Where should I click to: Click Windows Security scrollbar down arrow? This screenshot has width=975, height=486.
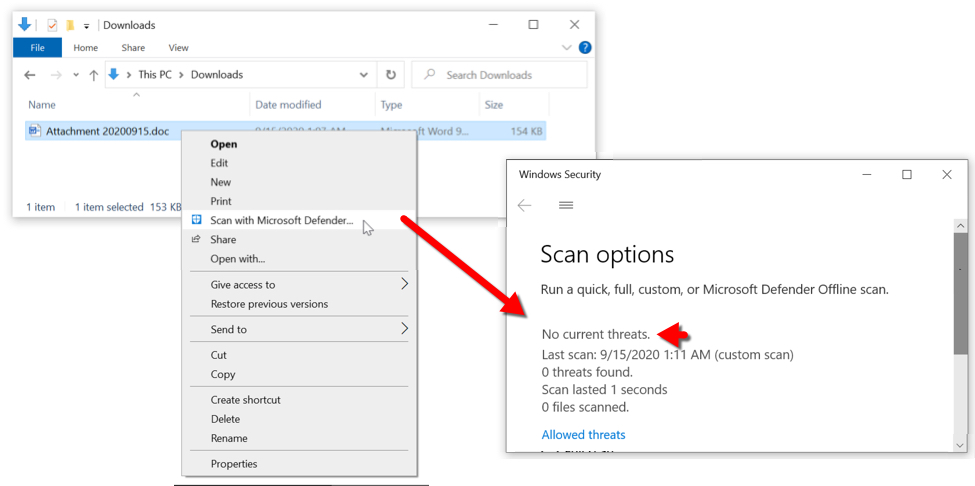[x=960, y=444]
